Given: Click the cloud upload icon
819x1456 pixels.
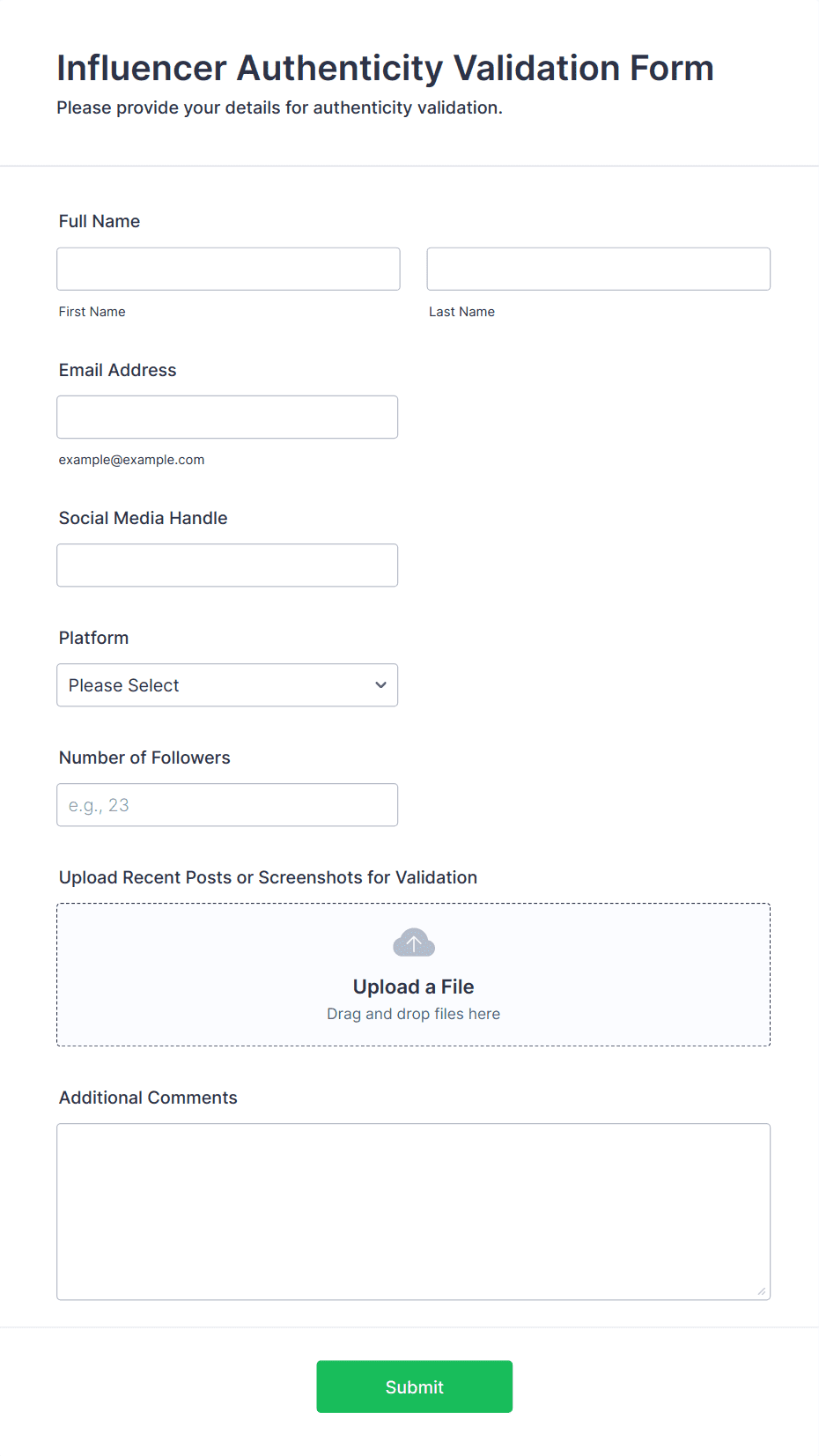Looking at the screenshot, I should pos(413,942).
